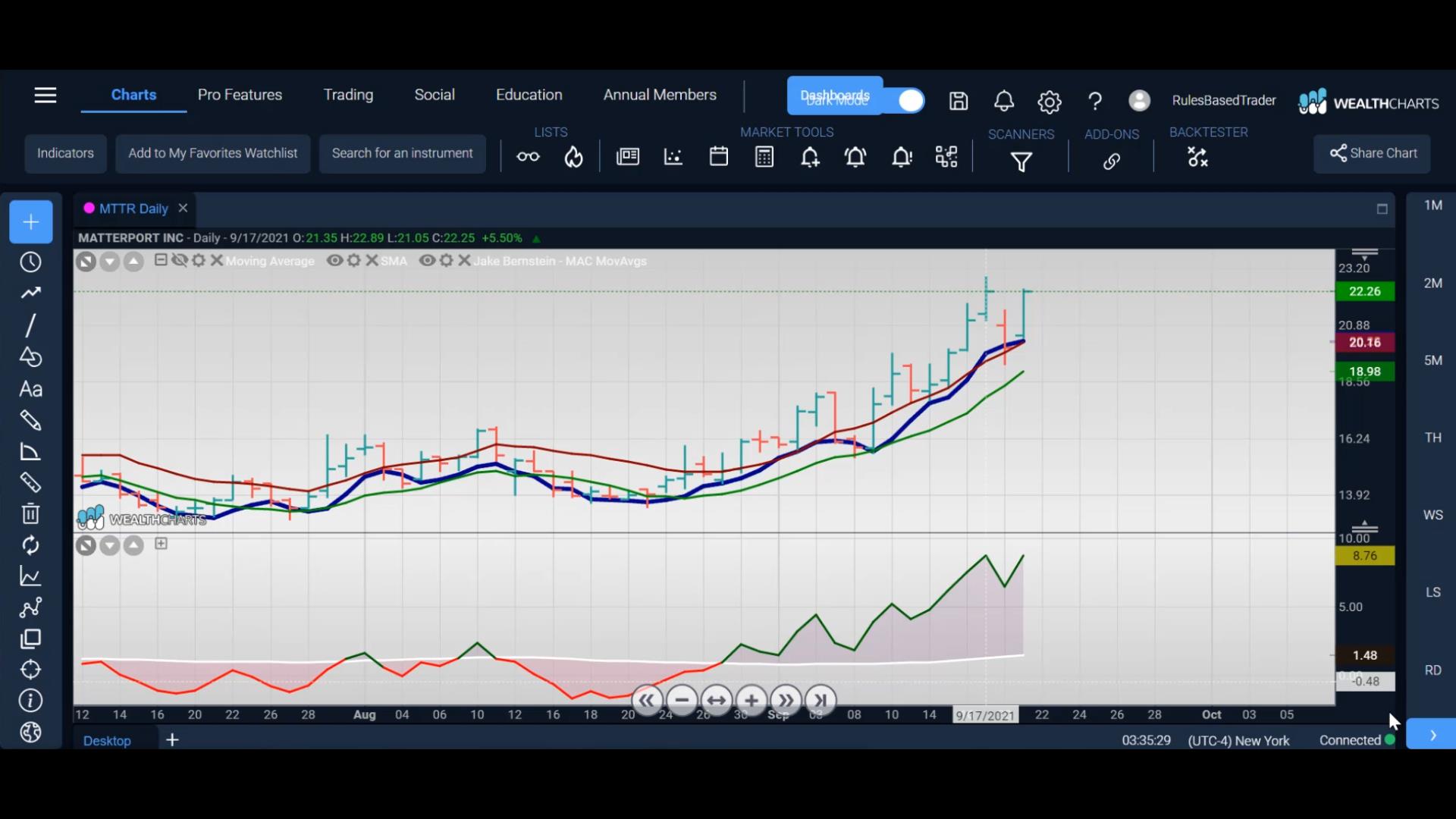
Task: Open the calculator market tool
Action: pos(764,157)
